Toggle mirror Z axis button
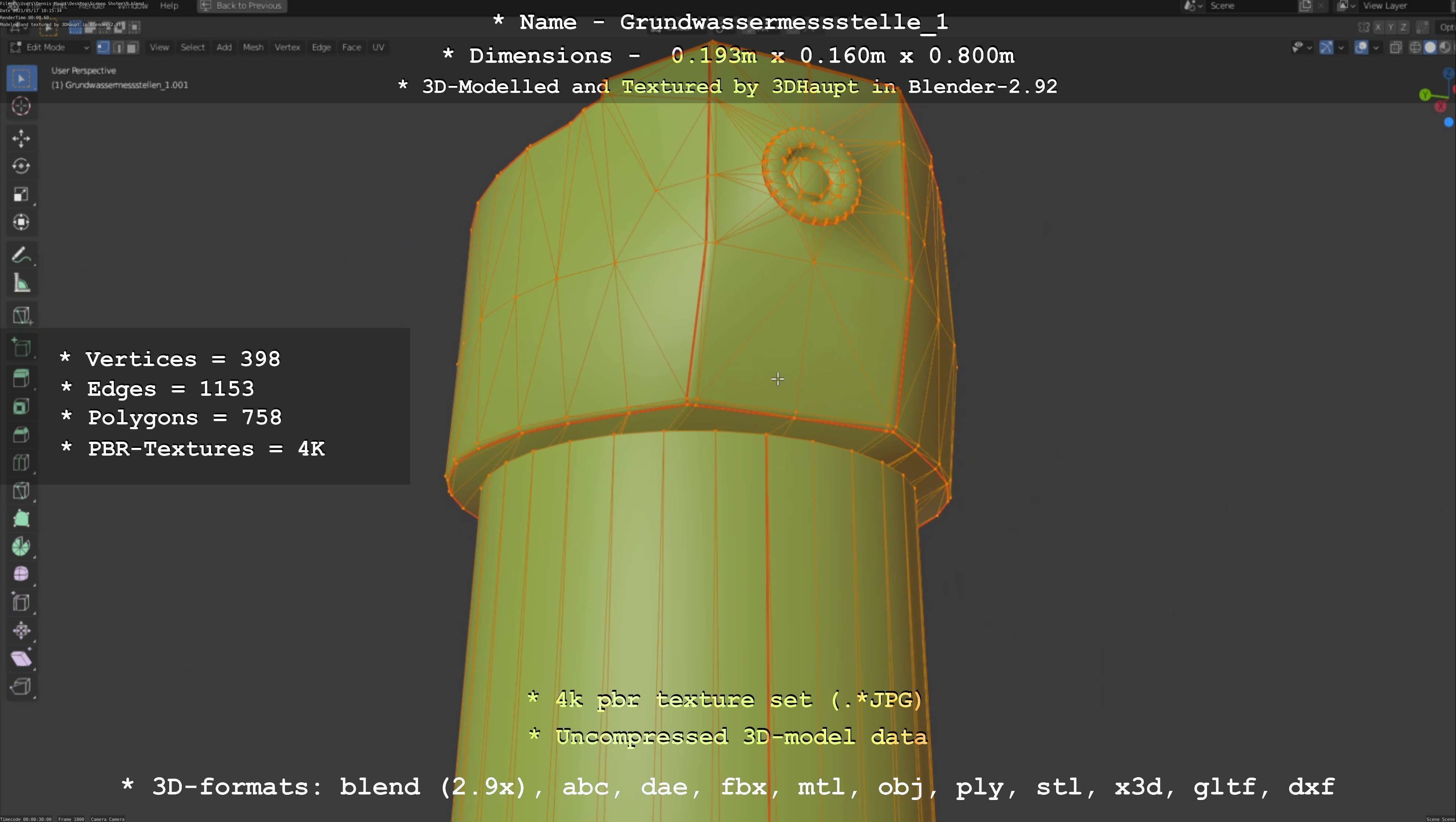The height and width of the screenshot is (822, 1456). tap(1403, 27)
